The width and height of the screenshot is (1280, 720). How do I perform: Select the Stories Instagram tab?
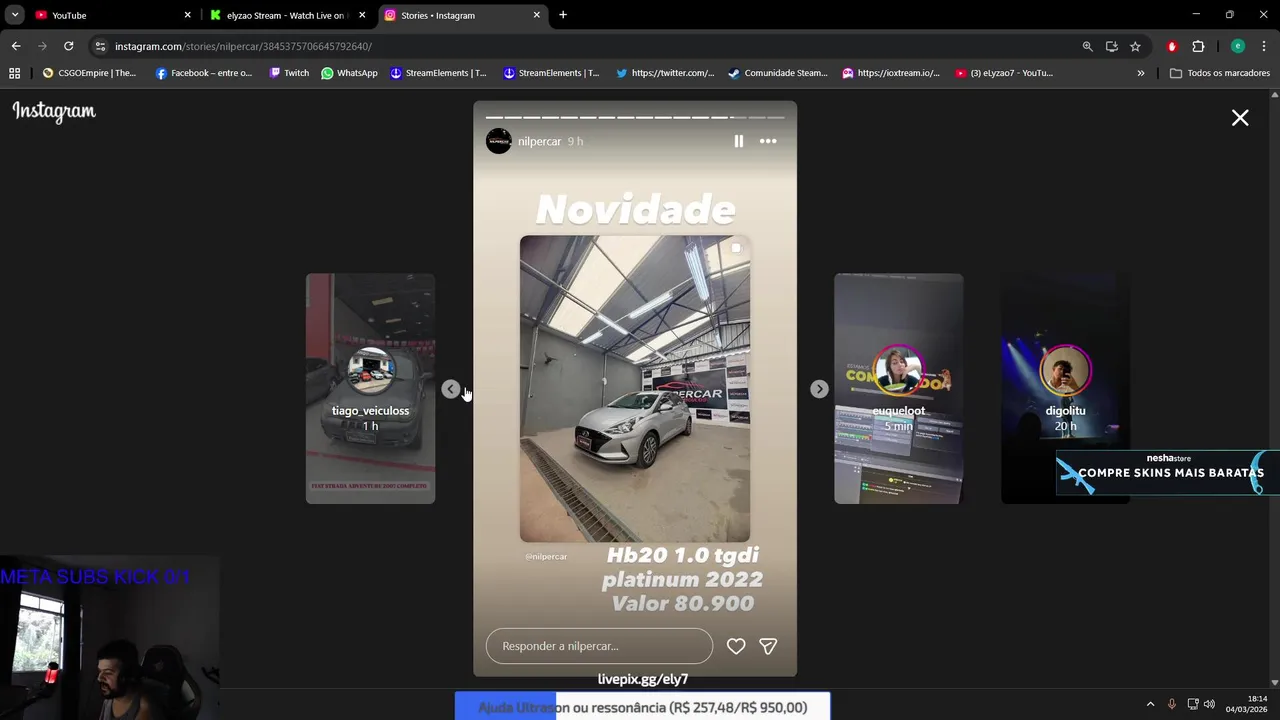463,15
